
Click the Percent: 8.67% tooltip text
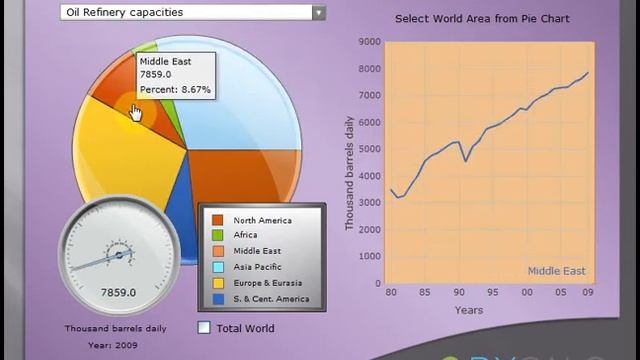(x=175, y=89)
